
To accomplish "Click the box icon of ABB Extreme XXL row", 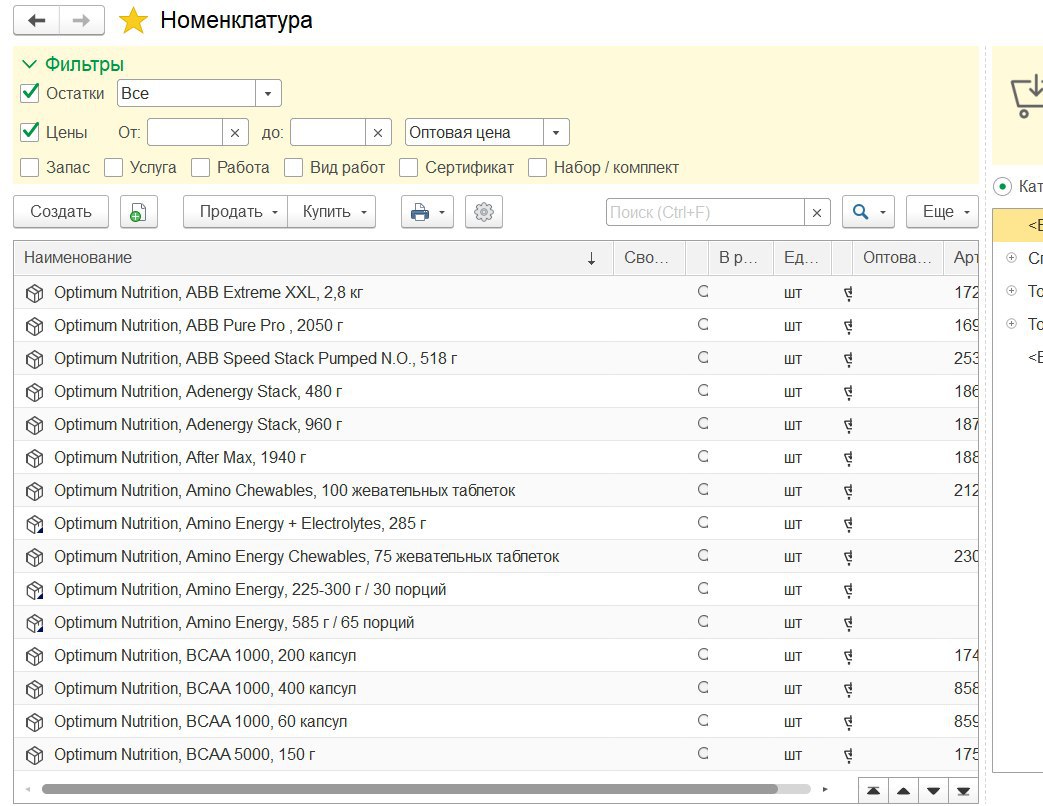I will [x=35, y=293].
